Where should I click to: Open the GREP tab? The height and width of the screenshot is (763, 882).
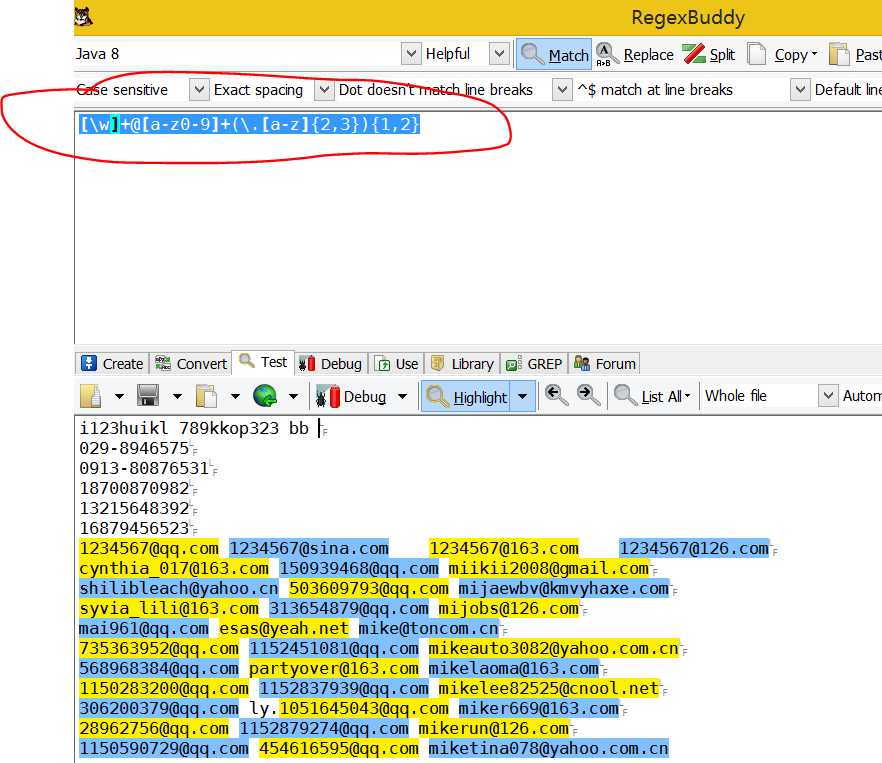(534, 363)
